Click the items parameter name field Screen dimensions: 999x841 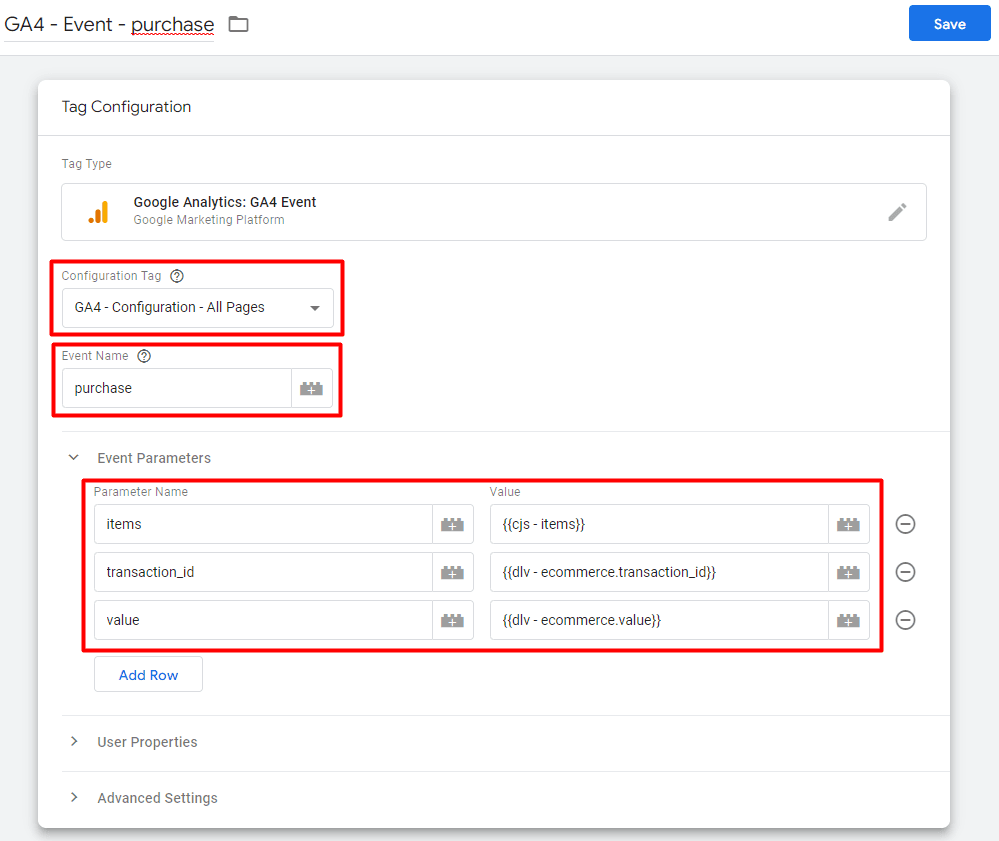(263, 524)
